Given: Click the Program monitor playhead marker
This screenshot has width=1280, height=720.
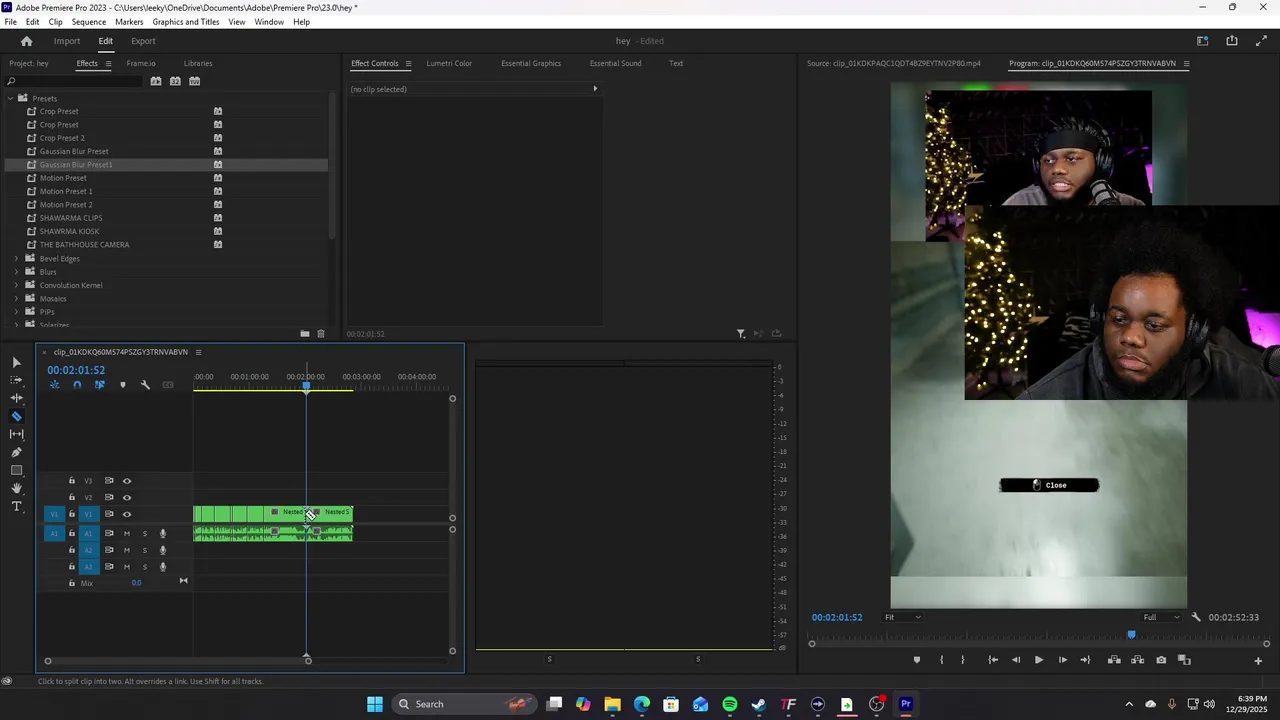Looking at the screenshot, I should pyautogui.click(x=1132, y=634).
